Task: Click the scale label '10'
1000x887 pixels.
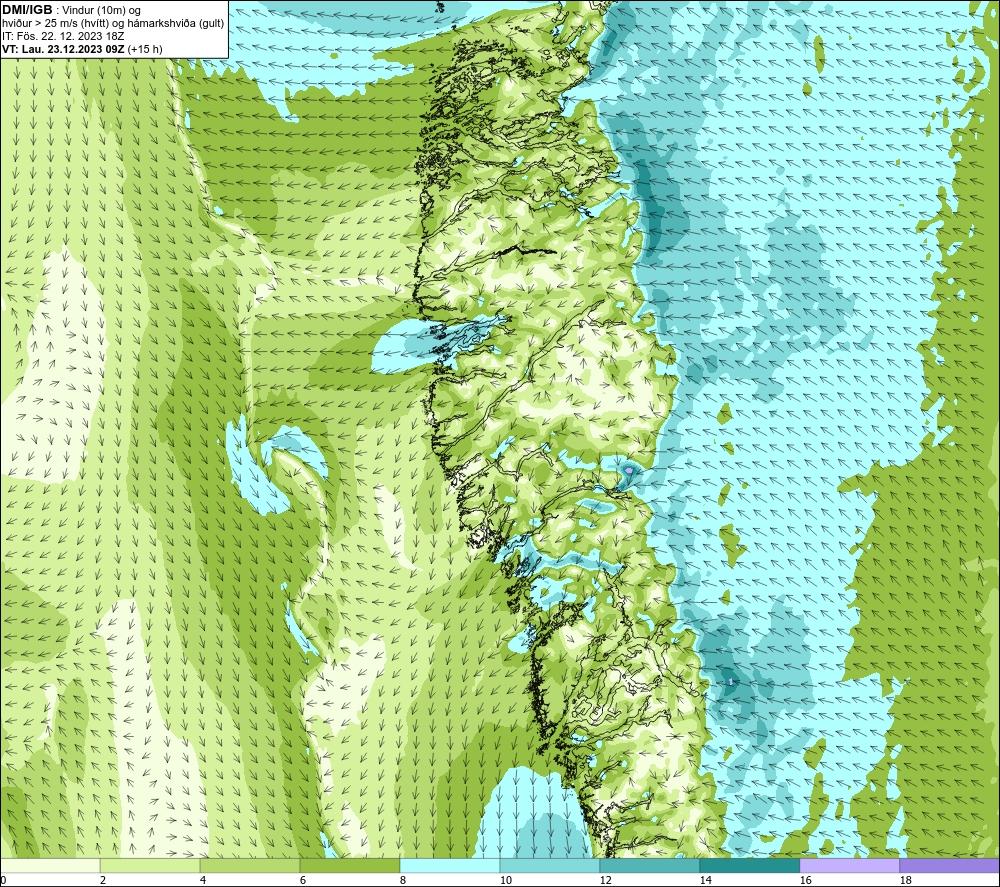Action: coord(505,881)
